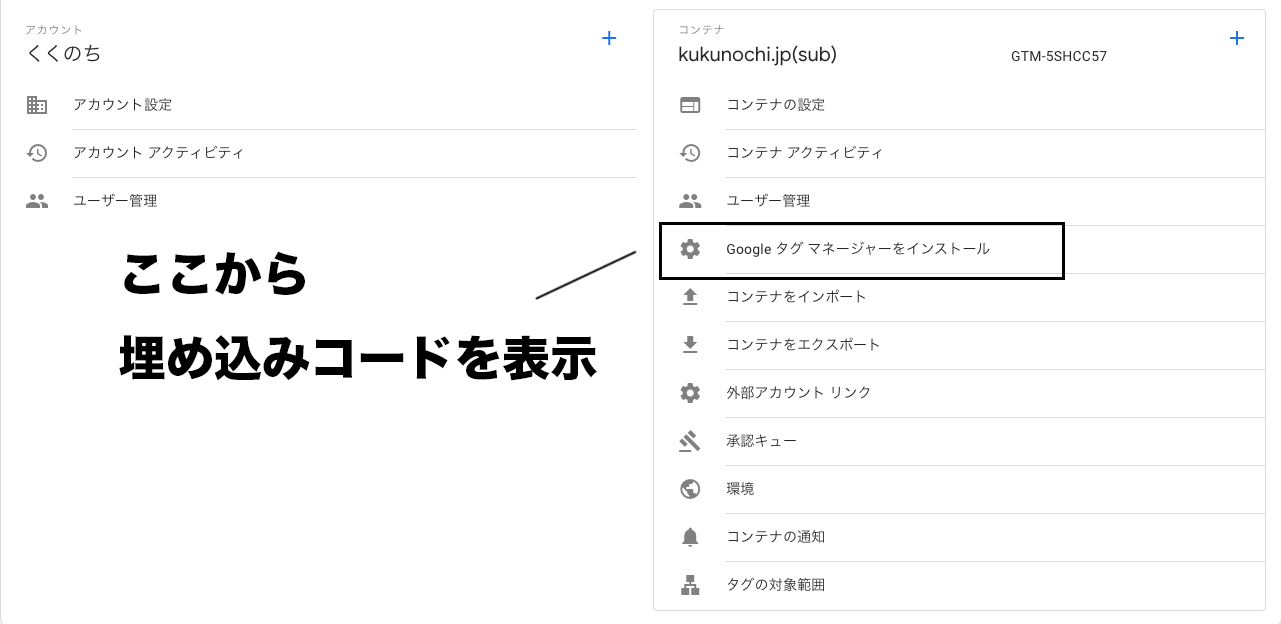Click the history icon beside コンテナ アクティビティ
The image size is (1281, 624).
click(690, 153)
